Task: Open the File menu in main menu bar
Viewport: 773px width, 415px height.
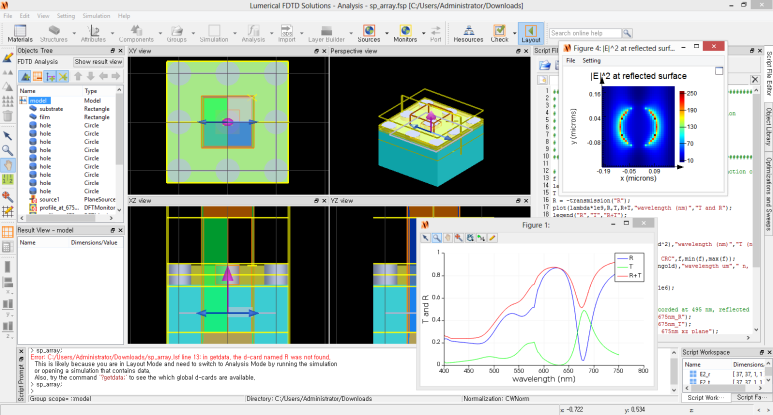Action: click(8, 16)
